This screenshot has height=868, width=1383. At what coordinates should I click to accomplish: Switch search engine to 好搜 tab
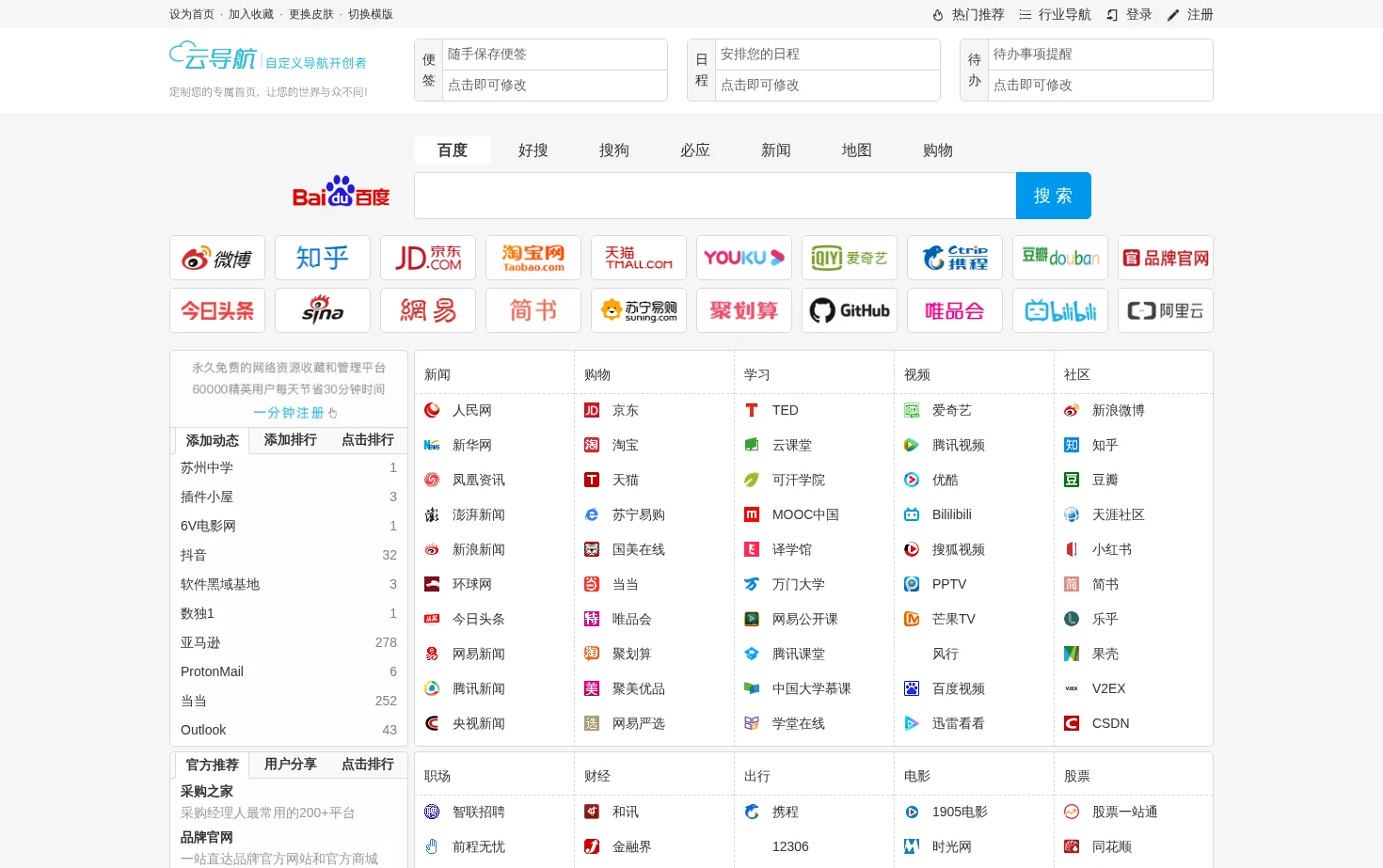[x=533, y=150]
